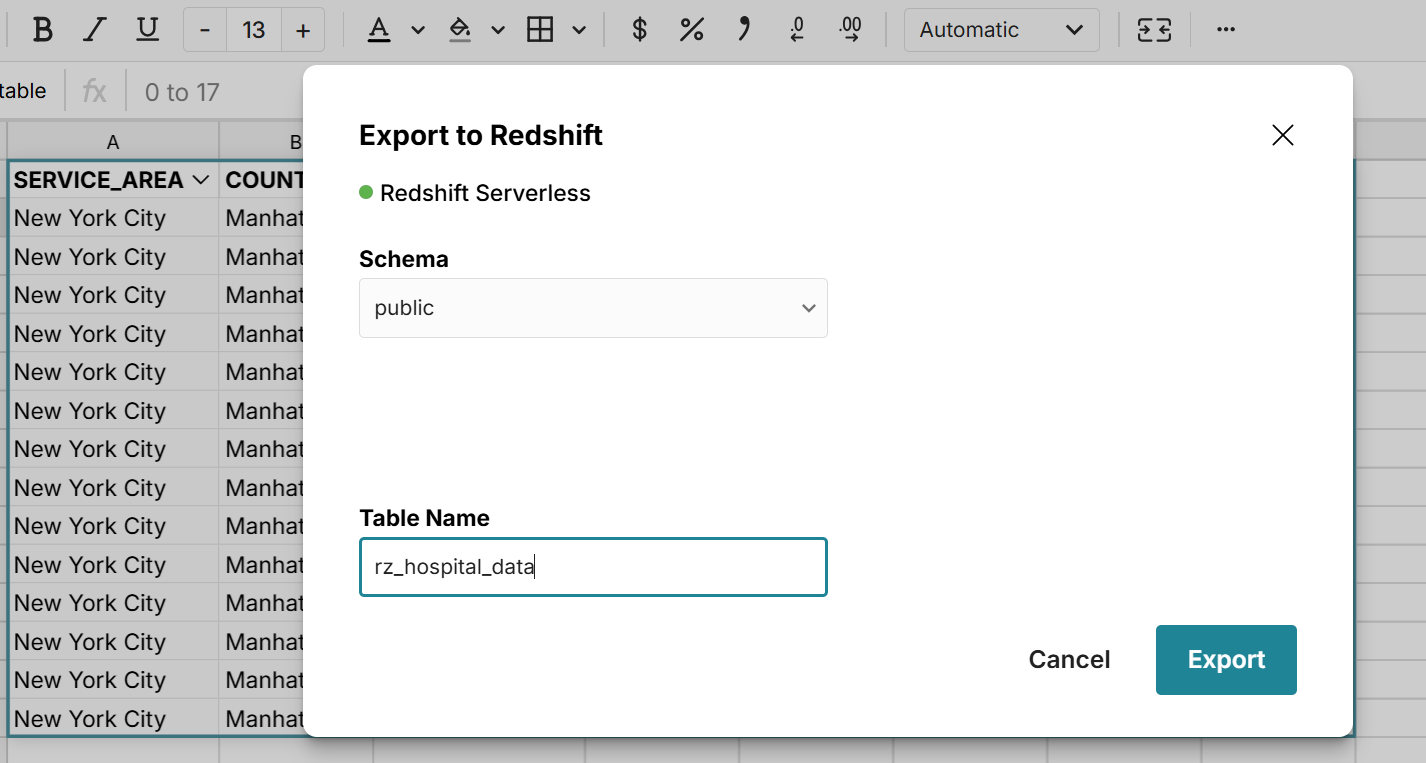Toggle italic formatting
The height and width of the screenshot is (763, 1426).
[x=95, y=30]
